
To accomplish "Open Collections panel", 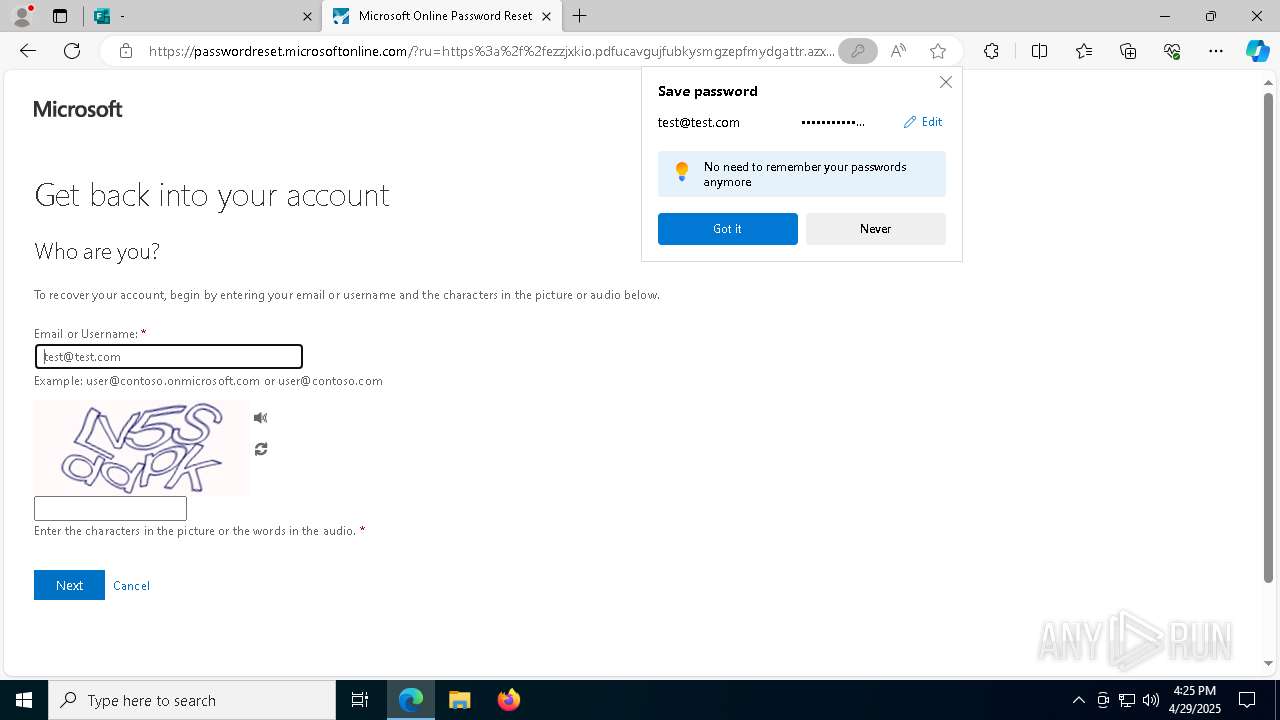I will (x=1128, y=51).
